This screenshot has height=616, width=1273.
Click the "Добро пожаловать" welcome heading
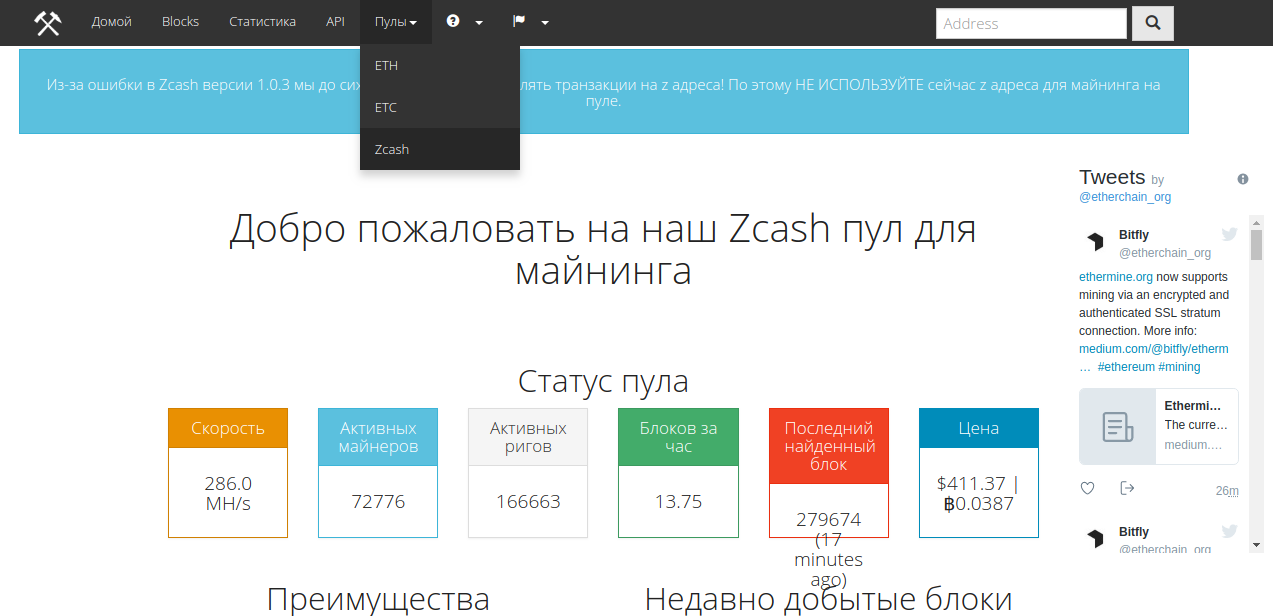(x=603, y=250)
